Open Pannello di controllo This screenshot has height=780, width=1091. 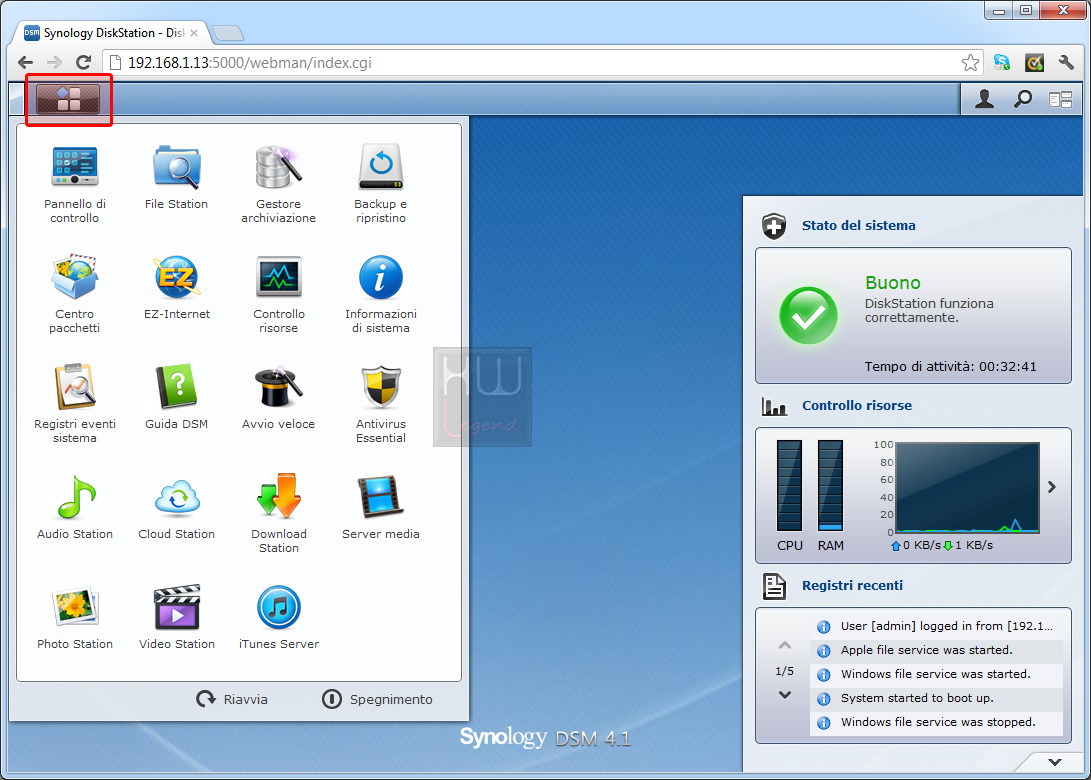click(x=74, y=184)
